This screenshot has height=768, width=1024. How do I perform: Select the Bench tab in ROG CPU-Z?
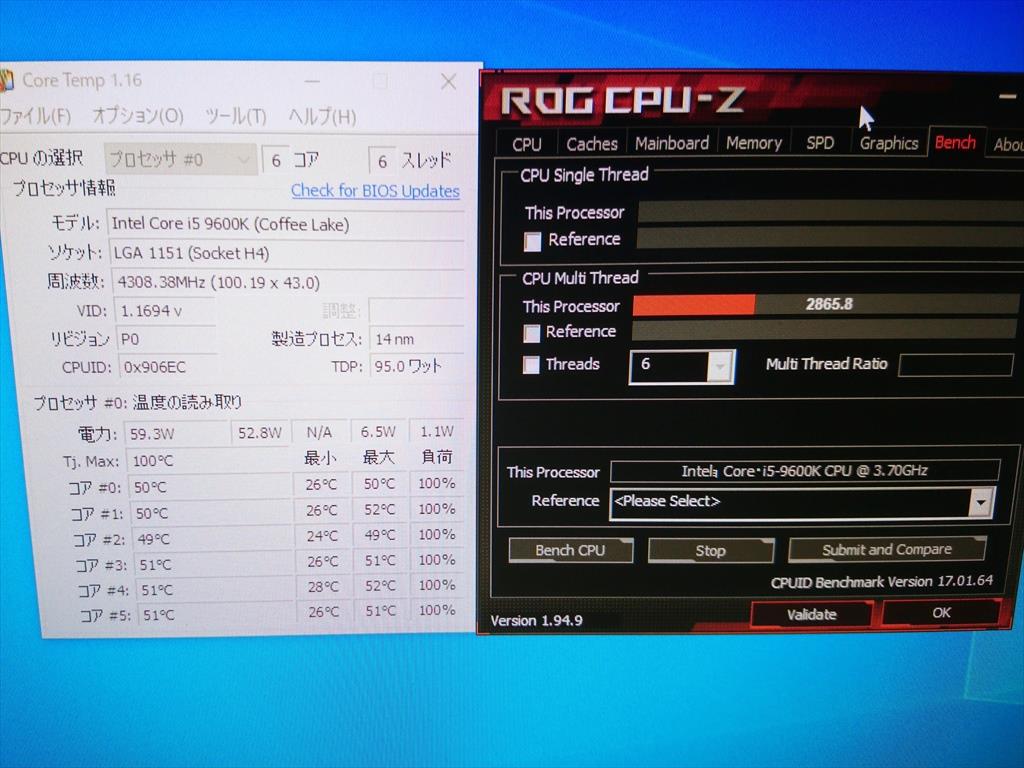955,142
